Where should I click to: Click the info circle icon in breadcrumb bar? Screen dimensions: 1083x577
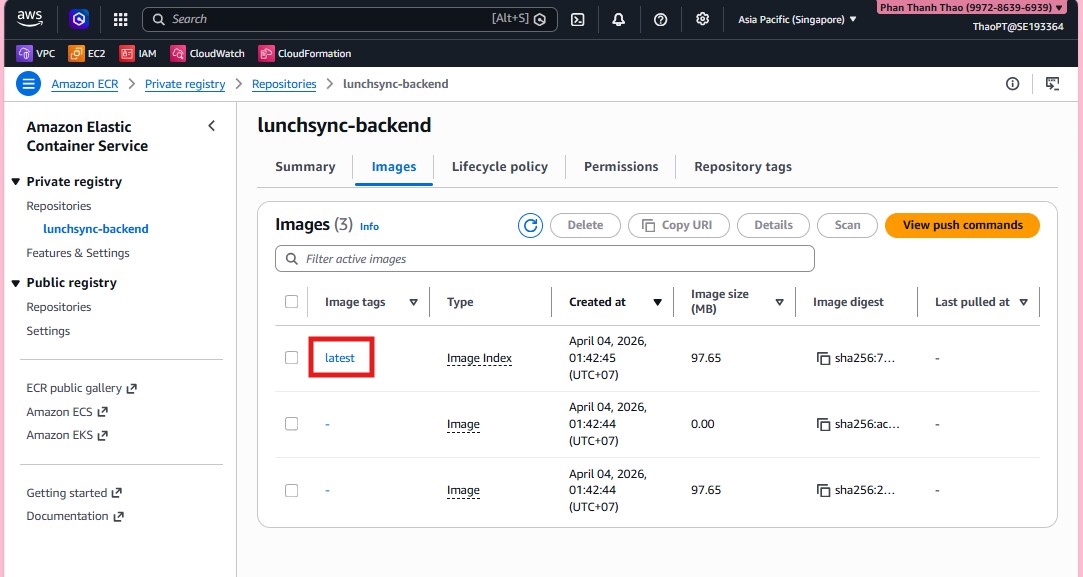click(1013, 84)
